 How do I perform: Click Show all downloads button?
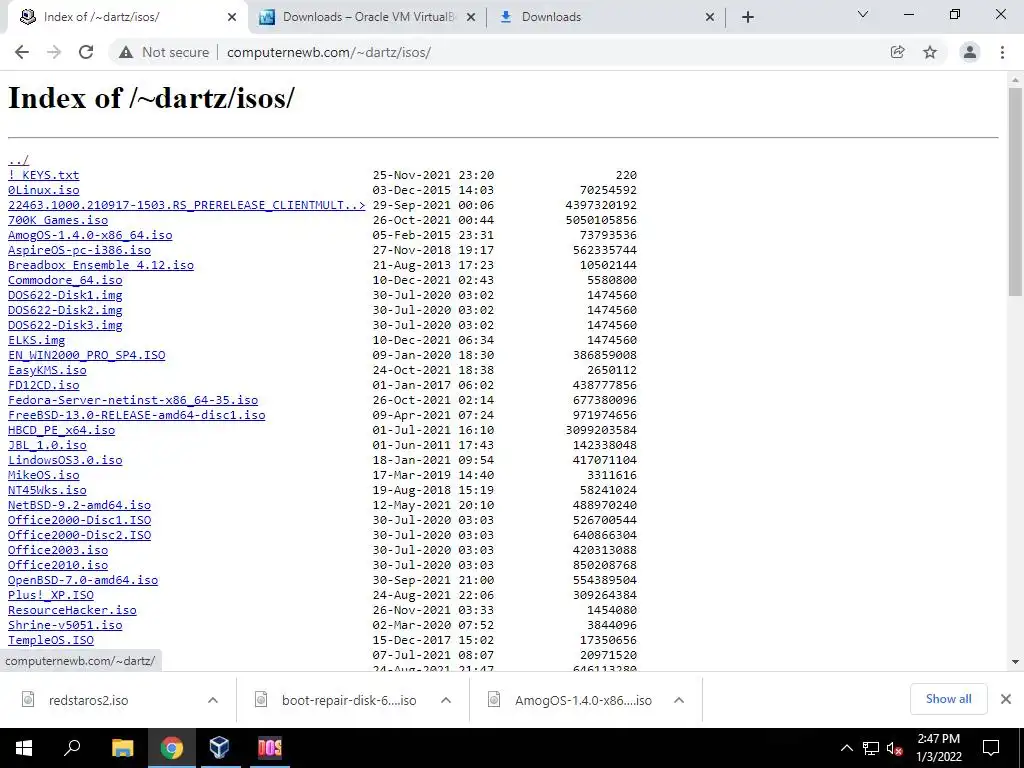(x=948, y=699)
